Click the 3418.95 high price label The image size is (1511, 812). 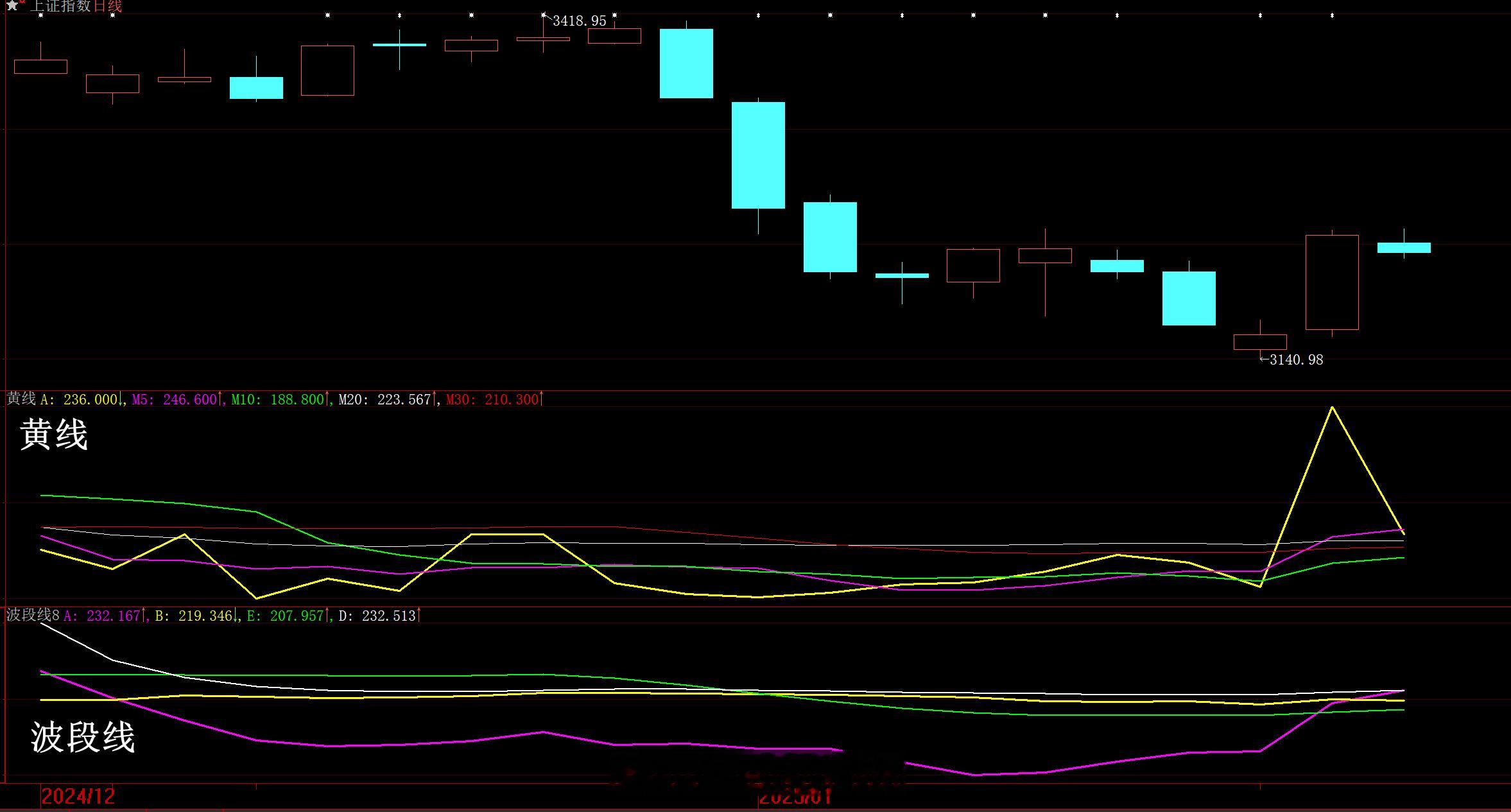(579, 21)
